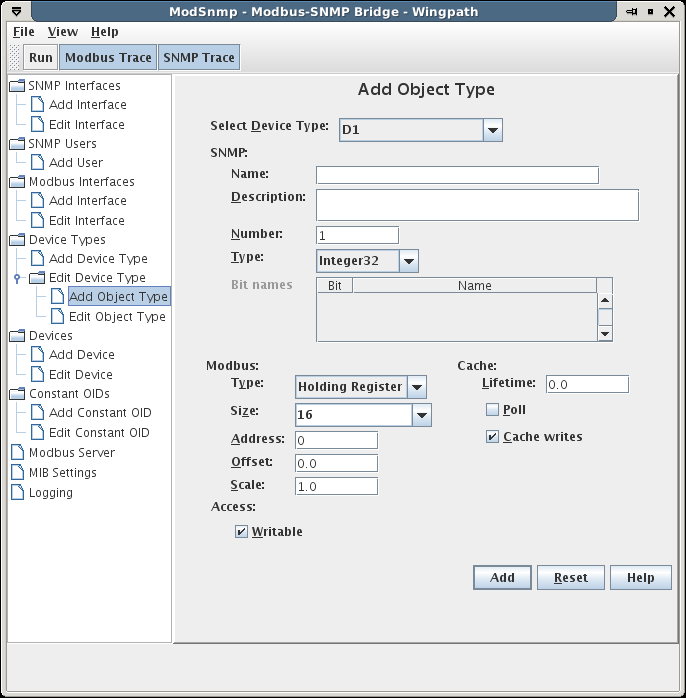Click the Modbus Interfaces folder icon
The height and width of the screenshot is (698, 686).
17,182
